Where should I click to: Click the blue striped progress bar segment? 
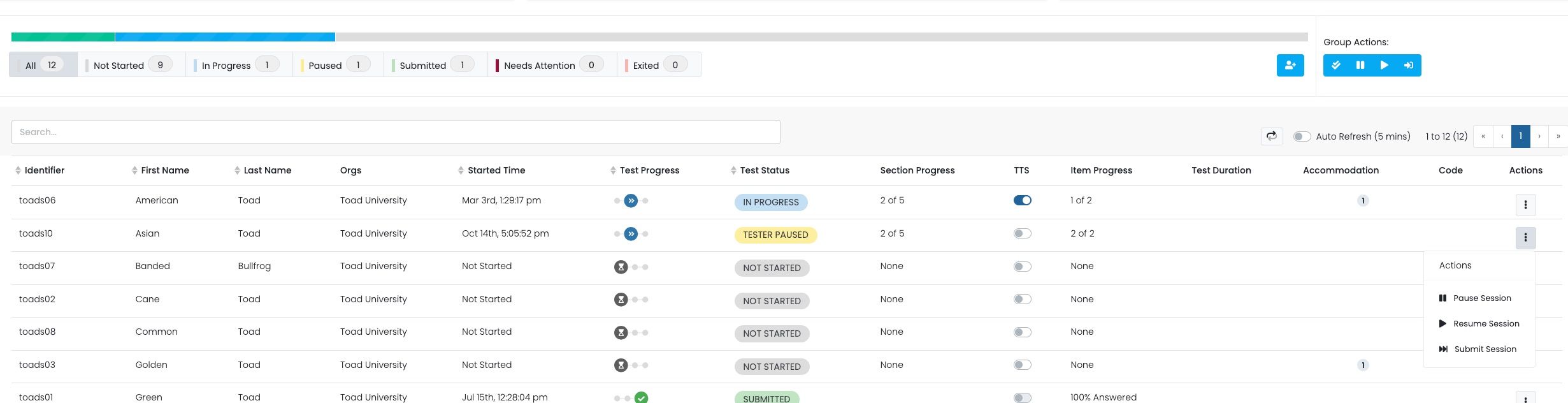pyautogui.click(x=225, y=37)
